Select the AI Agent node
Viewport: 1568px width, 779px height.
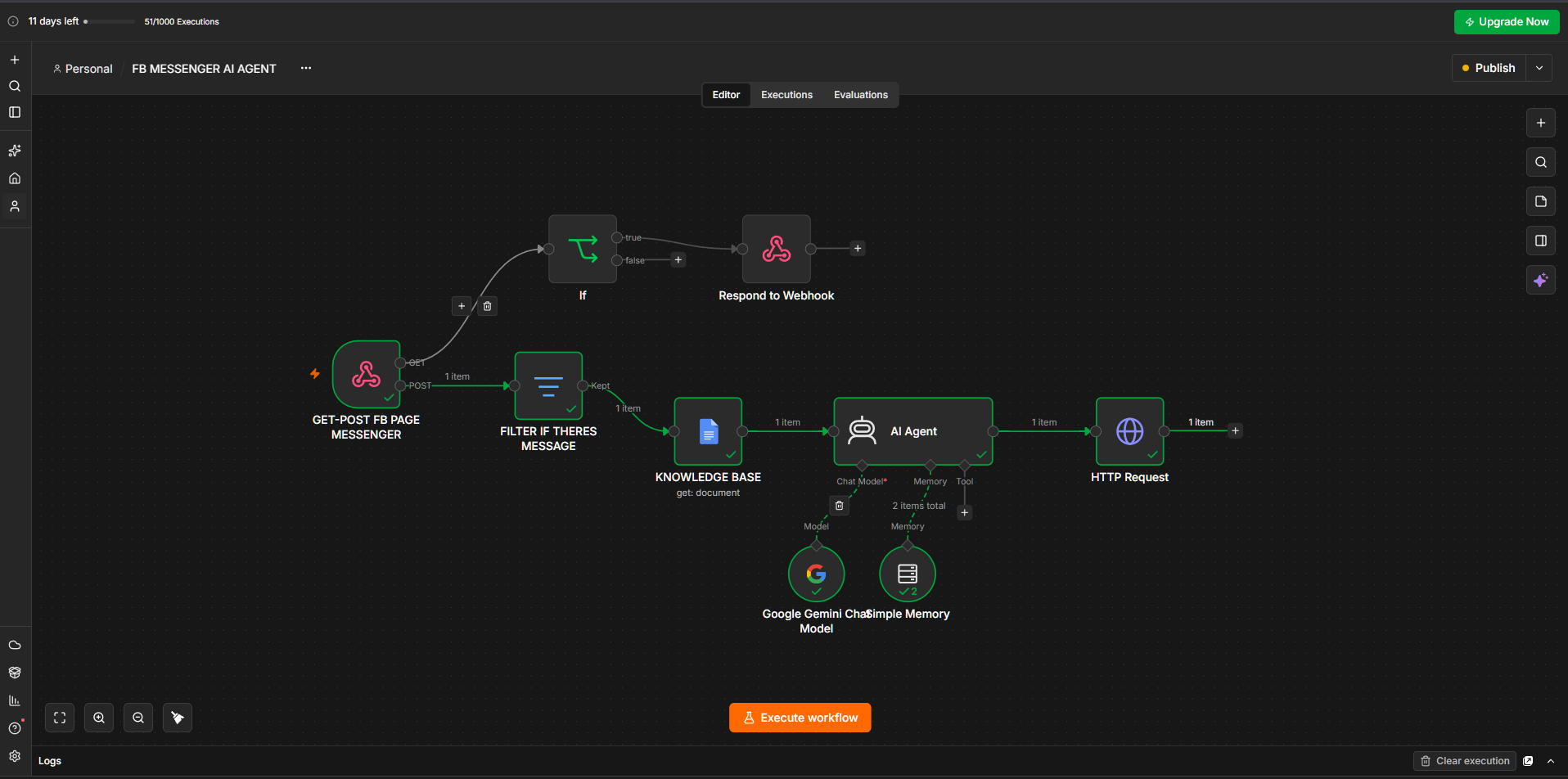[x=913, y=431]
